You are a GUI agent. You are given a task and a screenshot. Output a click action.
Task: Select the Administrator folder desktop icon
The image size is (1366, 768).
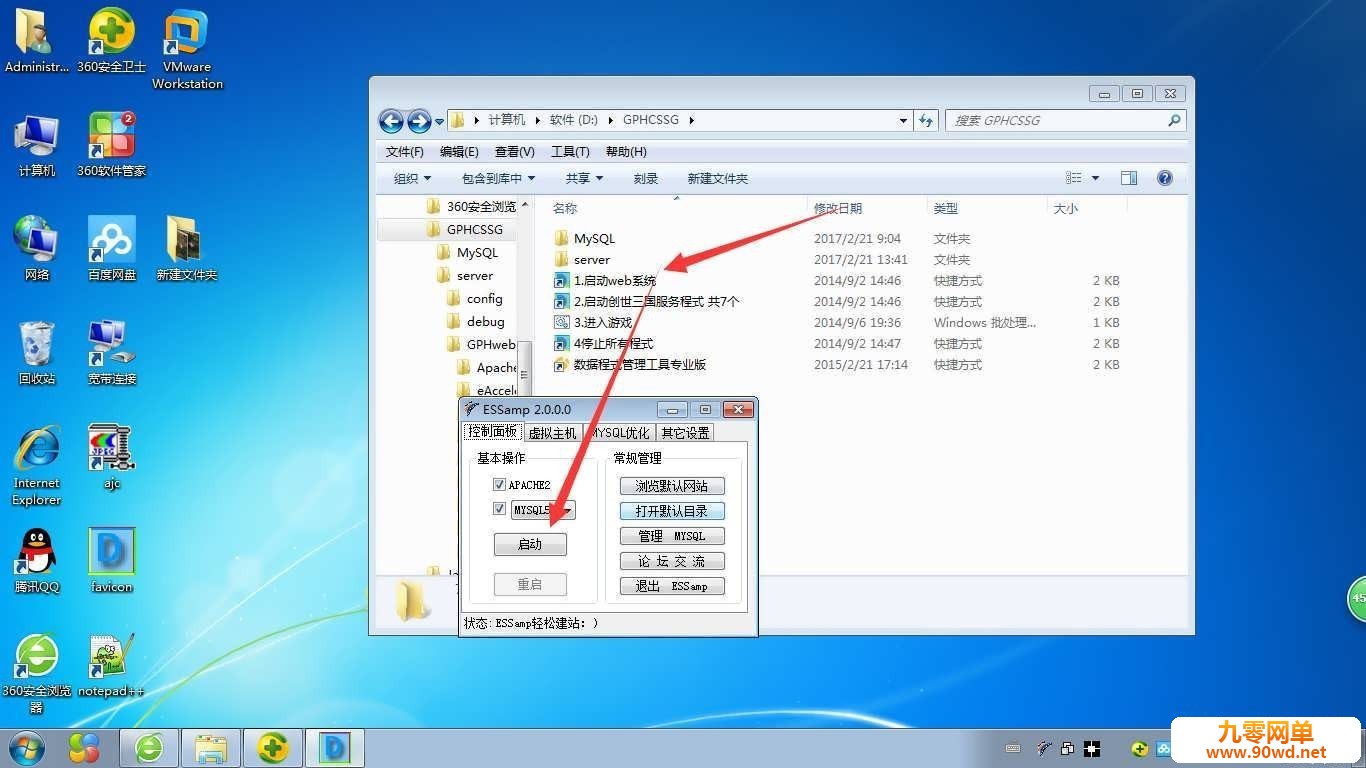[36, 40]
